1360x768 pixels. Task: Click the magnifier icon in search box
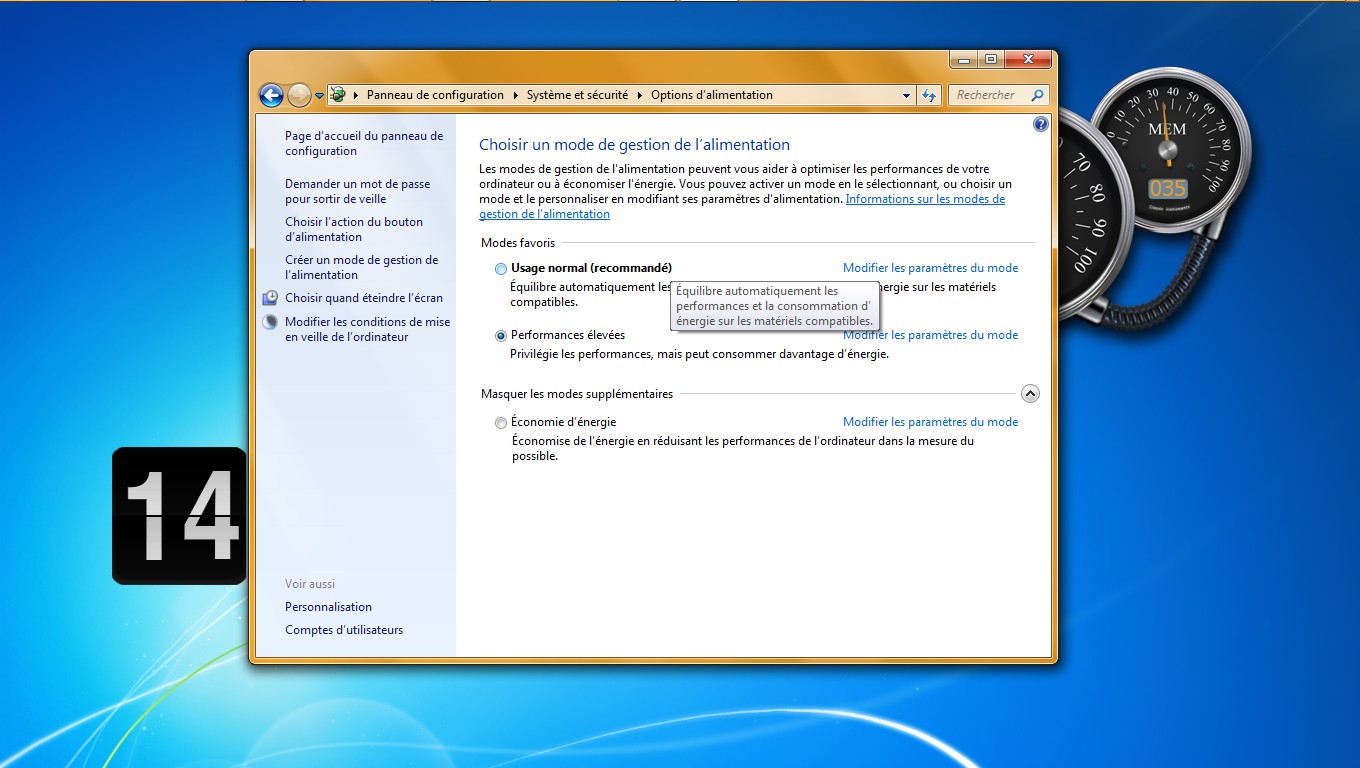1037,95
